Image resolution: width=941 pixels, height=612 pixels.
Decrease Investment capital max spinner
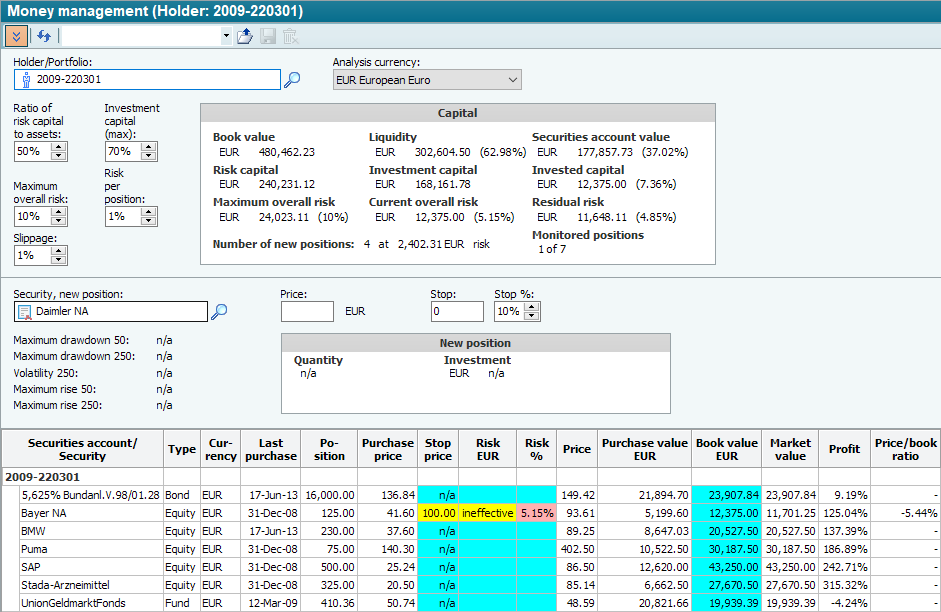(149, 156)
